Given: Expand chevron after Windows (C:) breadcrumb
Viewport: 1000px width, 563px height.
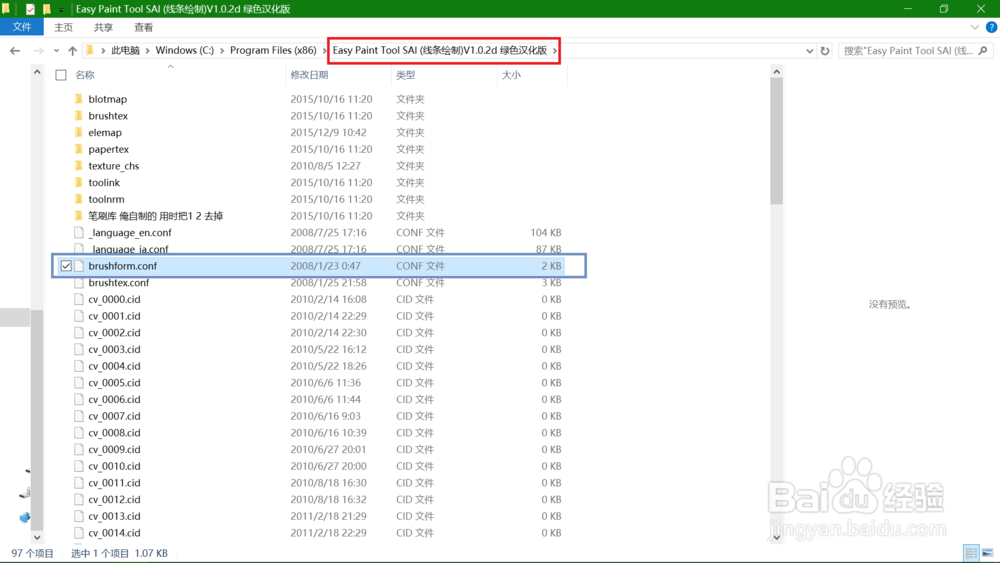Looking at the screenshot, I should tap(222, 50).
